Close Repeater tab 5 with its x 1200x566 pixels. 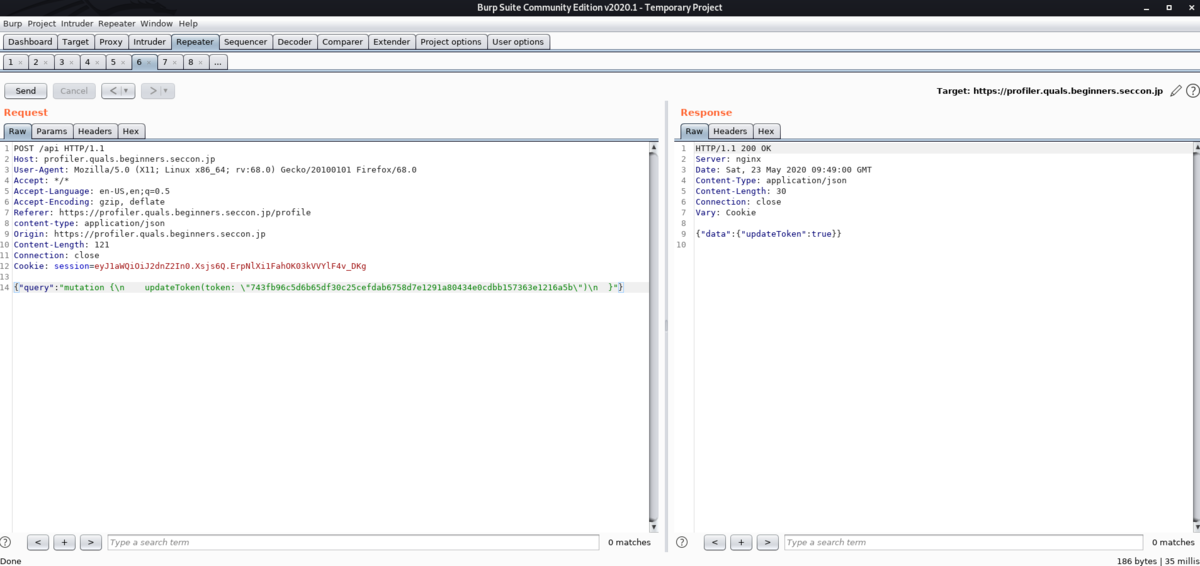pos(124,62)
